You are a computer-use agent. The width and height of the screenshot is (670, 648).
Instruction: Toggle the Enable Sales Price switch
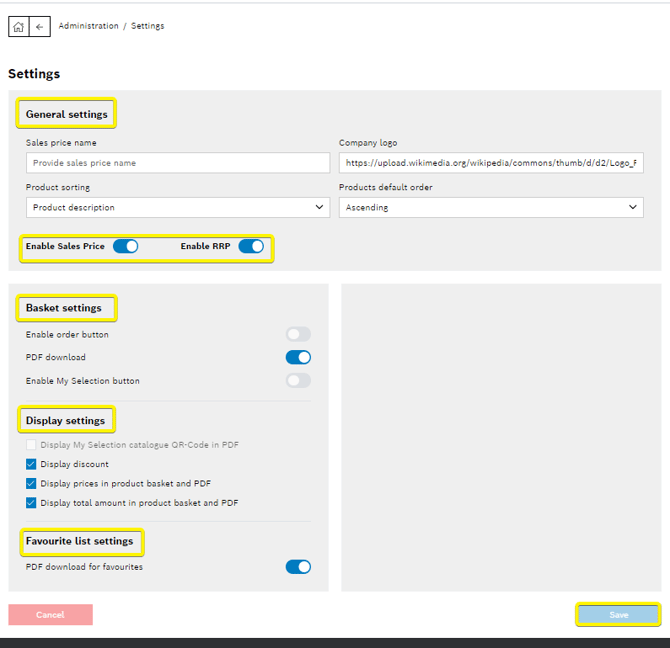point(125,246)
